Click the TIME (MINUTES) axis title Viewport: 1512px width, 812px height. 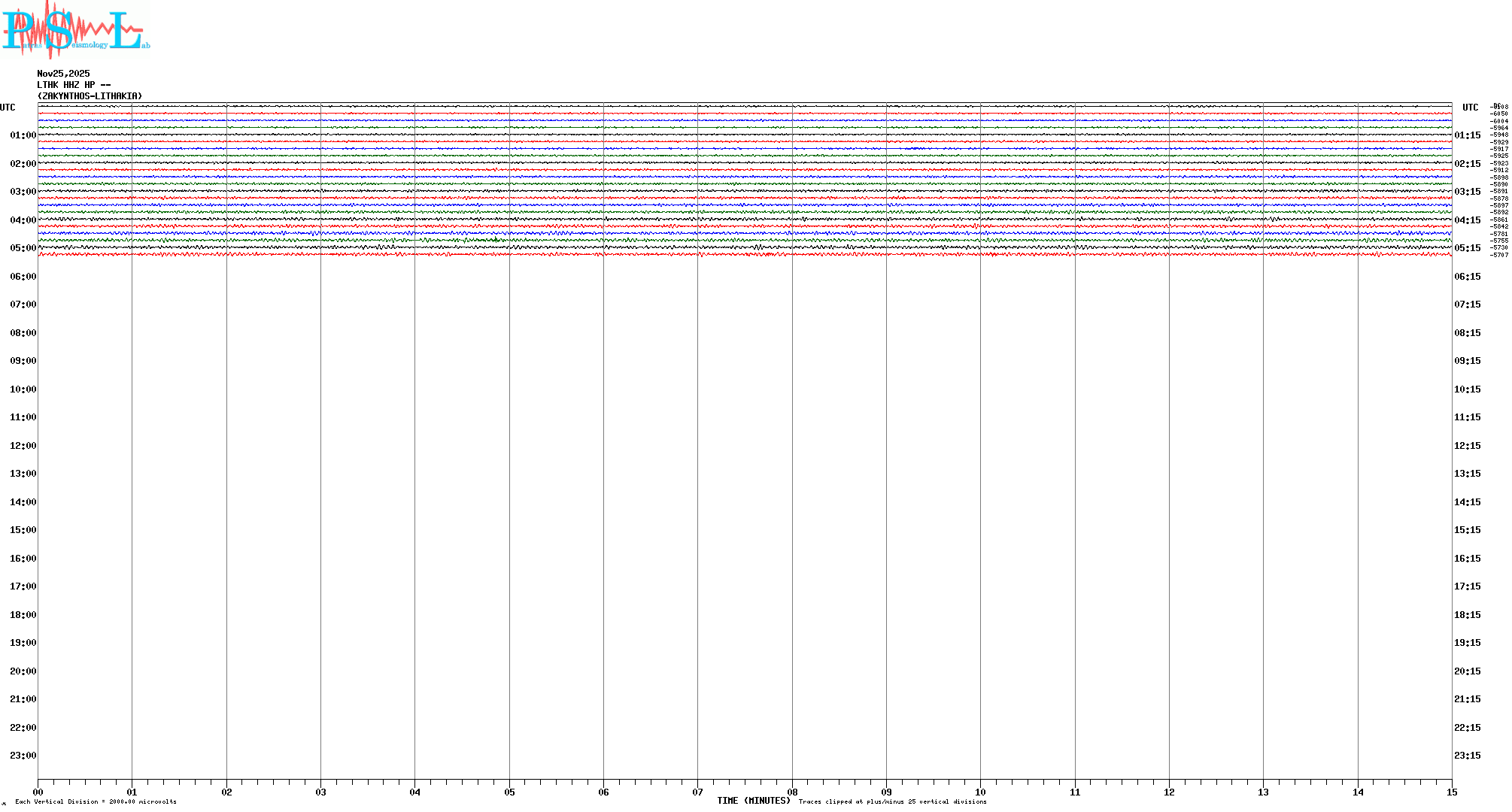[753, 801]
